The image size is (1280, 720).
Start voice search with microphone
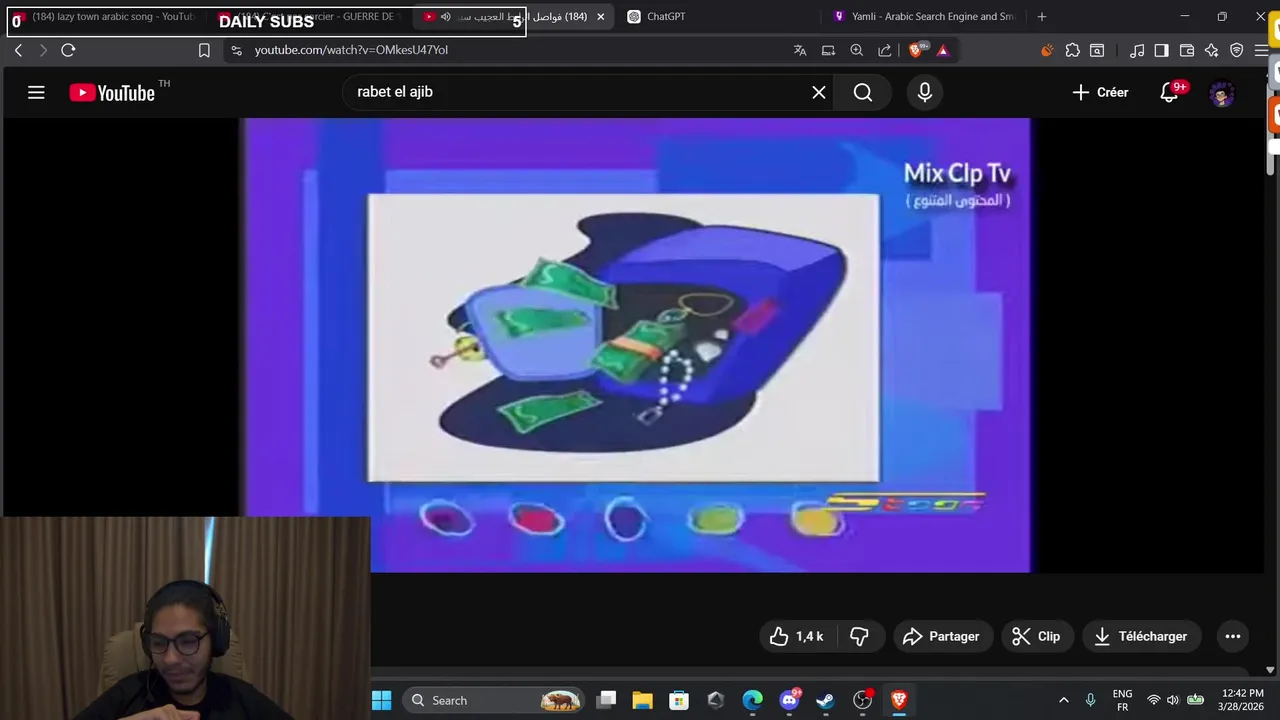pos(925,92)
